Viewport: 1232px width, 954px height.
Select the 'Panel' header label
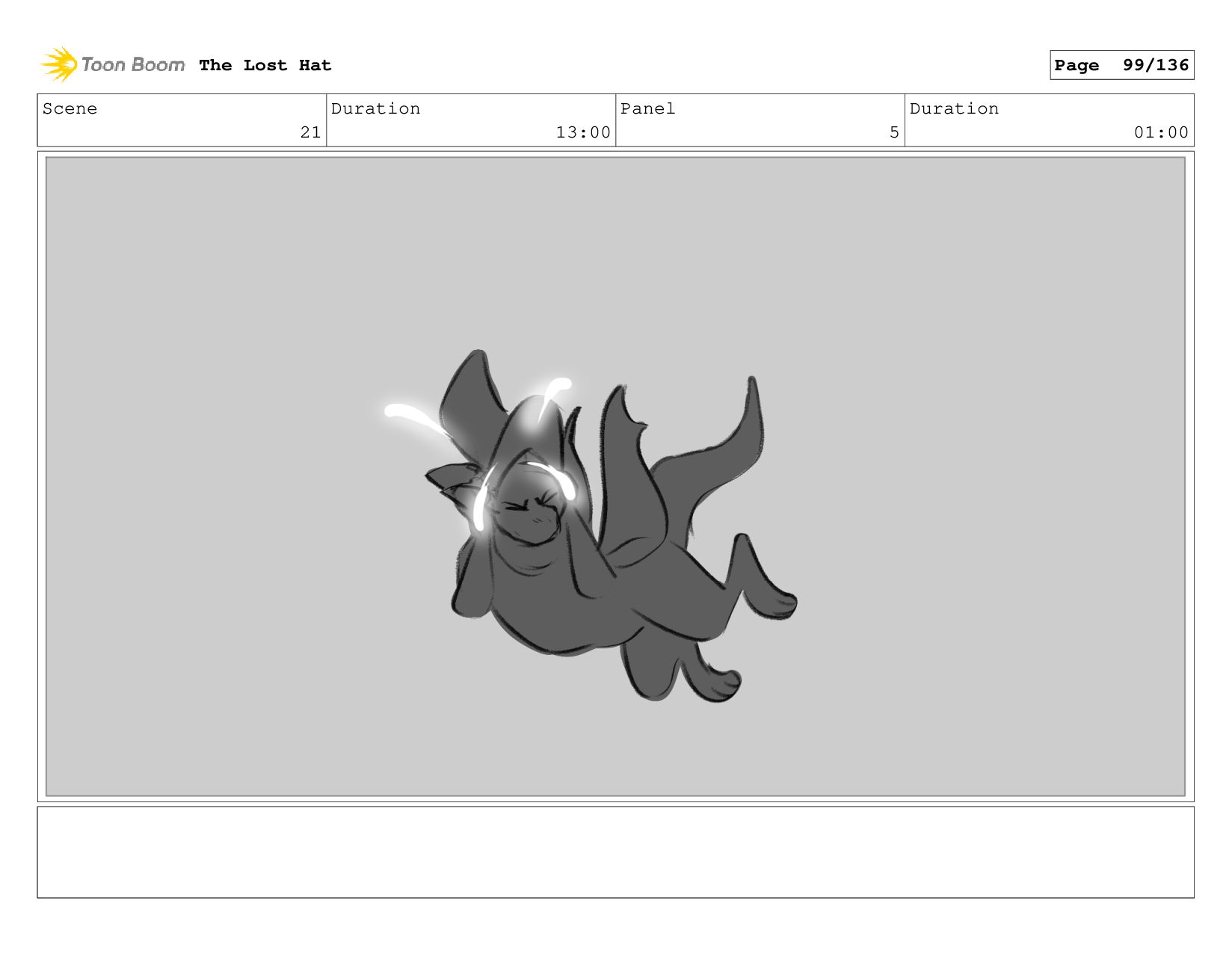[x=647, y=108]
